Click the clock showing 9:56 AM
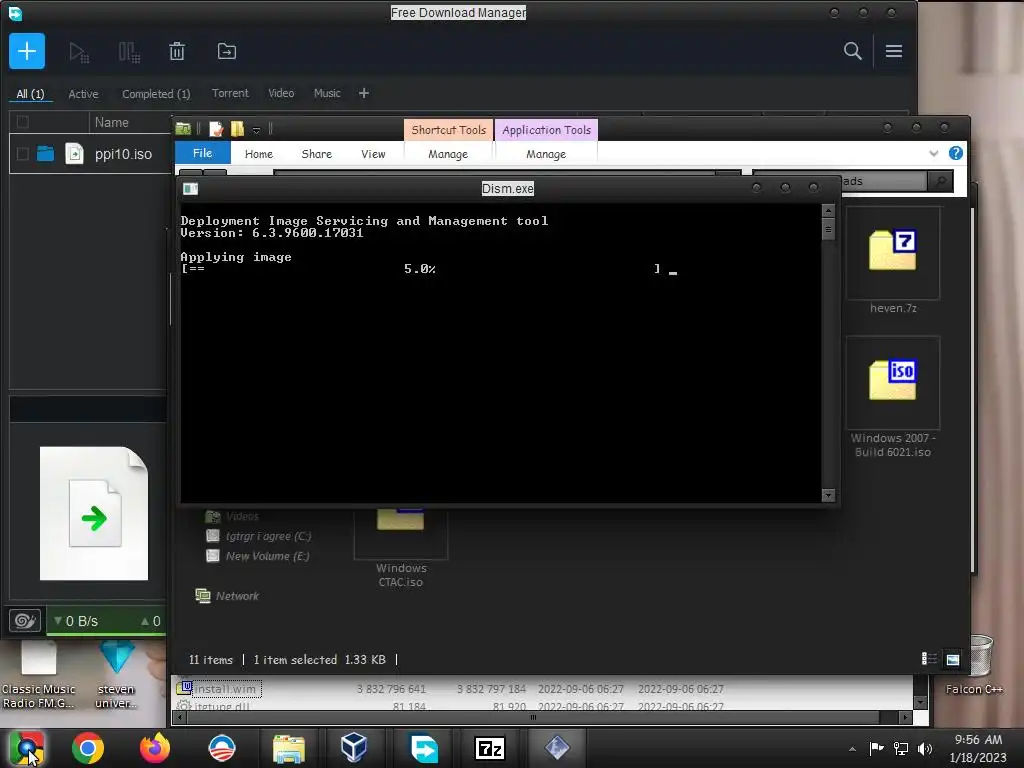 (978, 740)
